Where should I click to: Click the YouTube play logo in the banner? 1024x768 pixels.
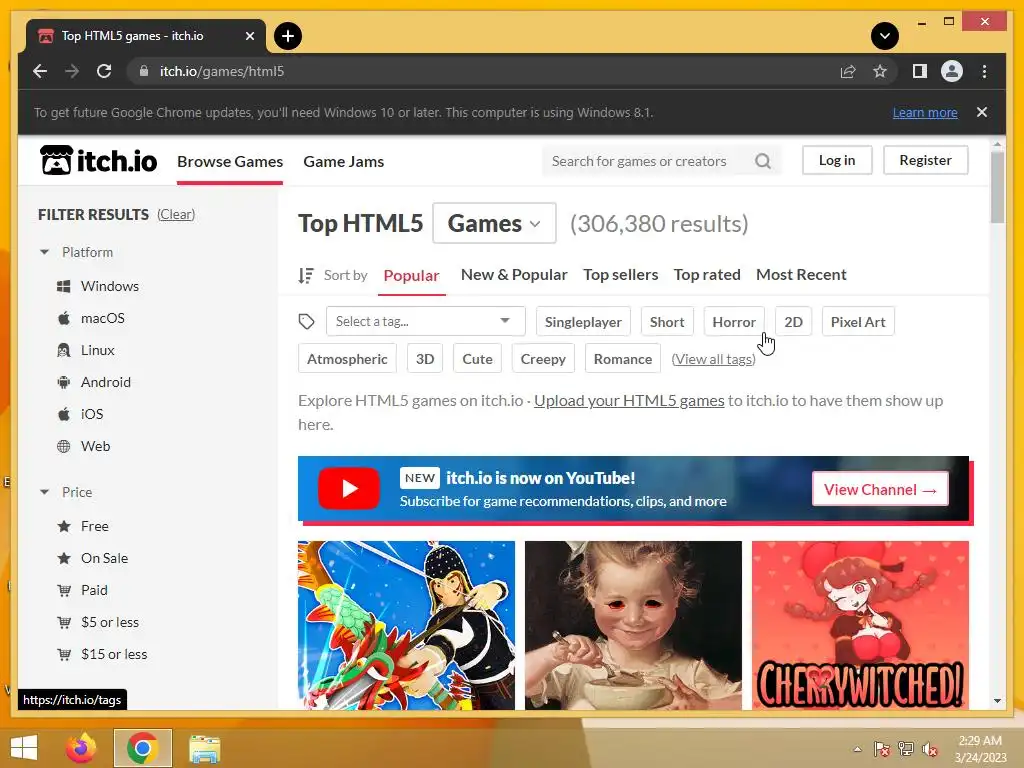point(349,488)
